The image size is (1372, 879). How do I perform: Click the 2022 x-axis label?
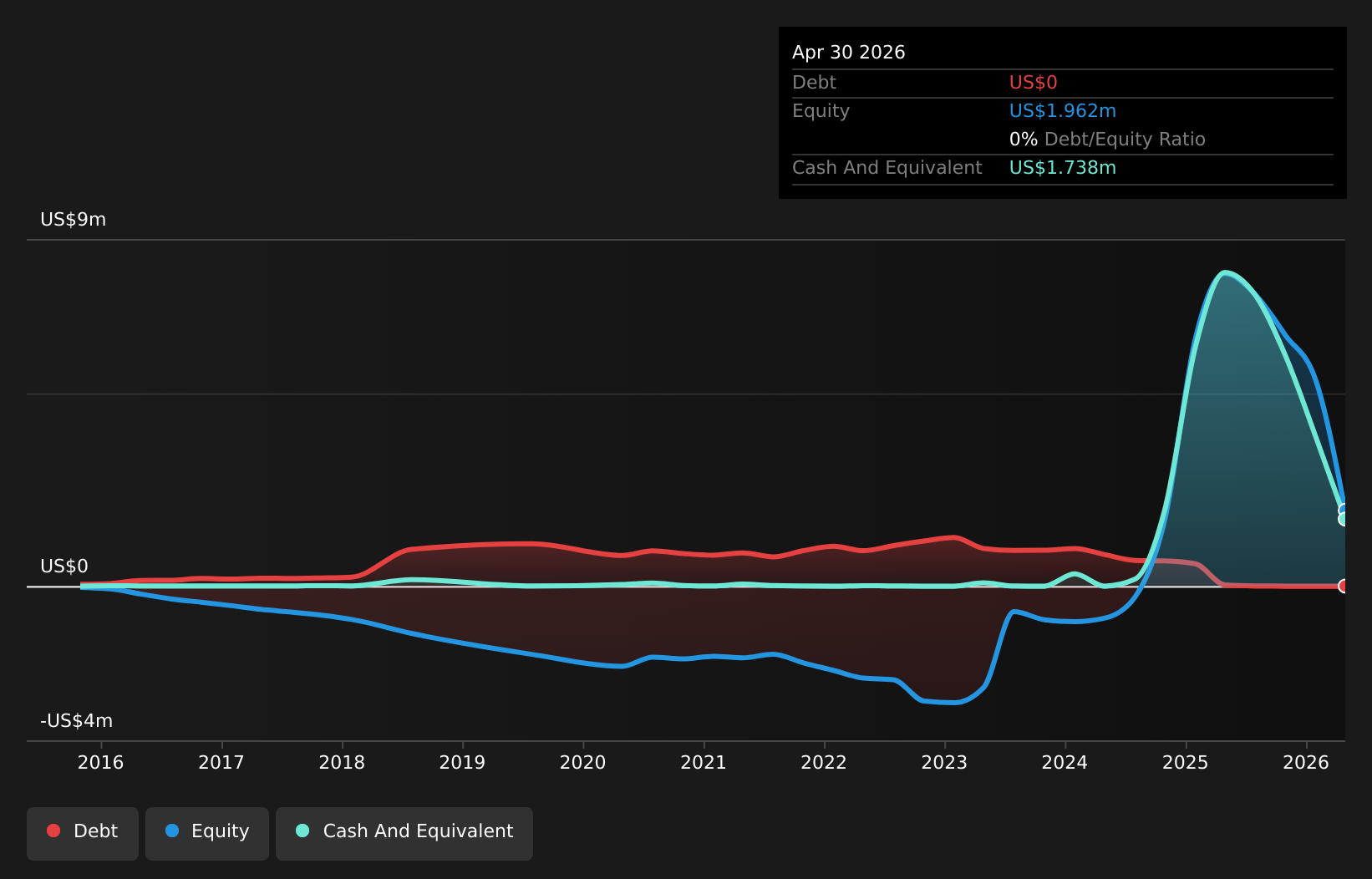click(824, 762)
